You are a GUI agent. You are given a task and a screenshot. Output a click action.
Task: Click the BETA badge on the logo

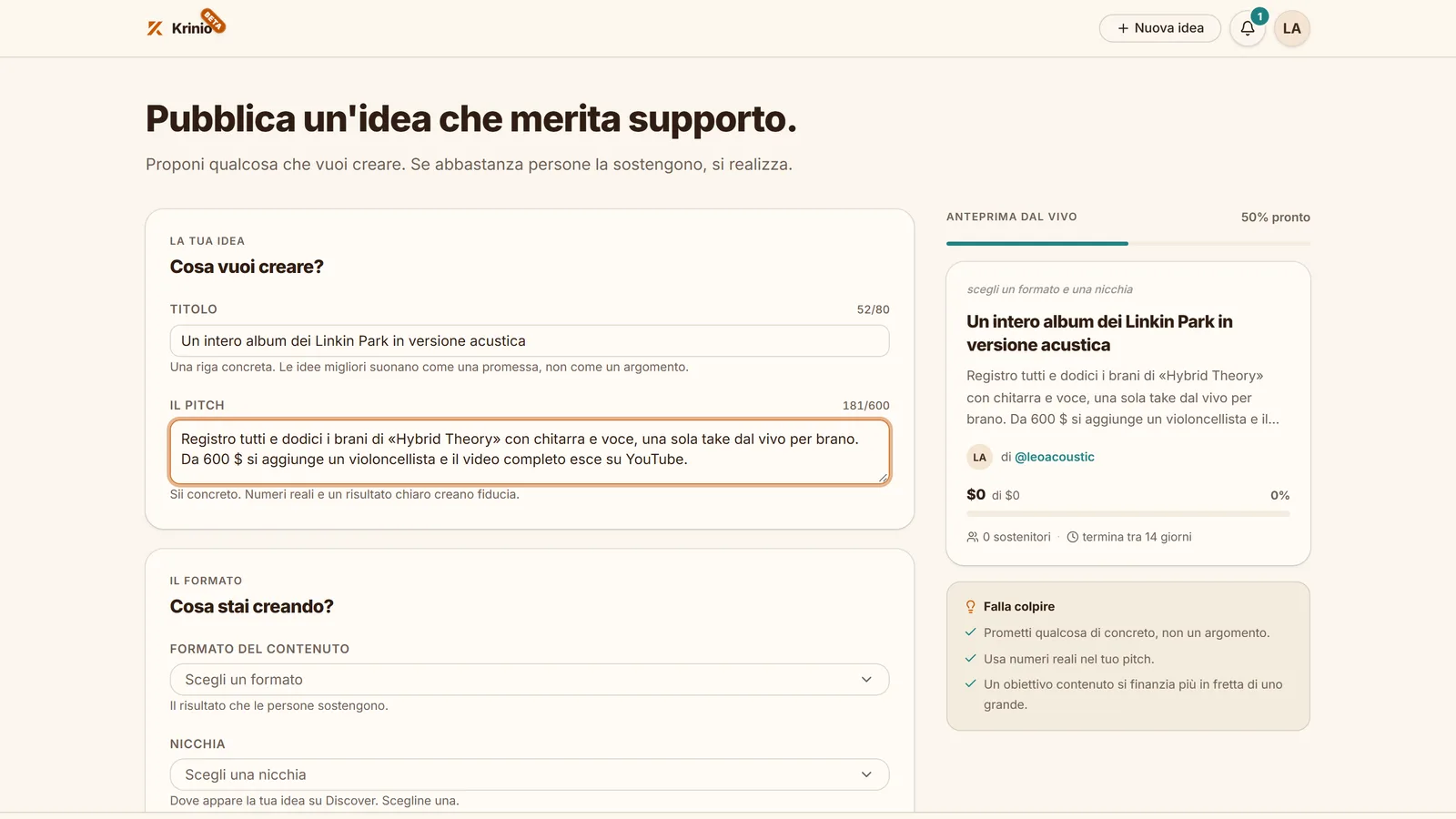(213, 20)
